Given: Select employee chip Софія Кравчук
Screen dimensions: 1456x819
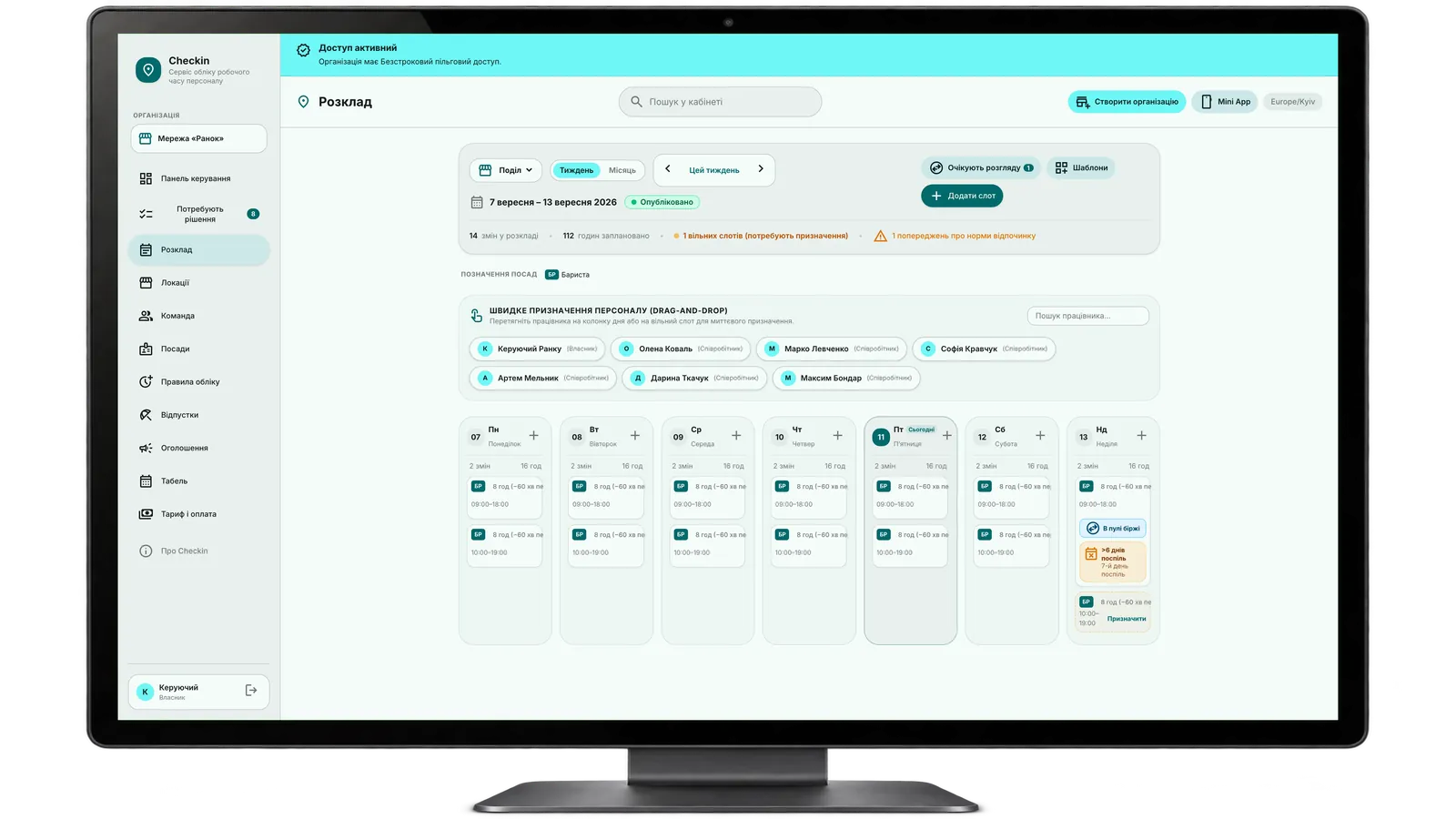Looking at the screenshot, I should [984, 349].
